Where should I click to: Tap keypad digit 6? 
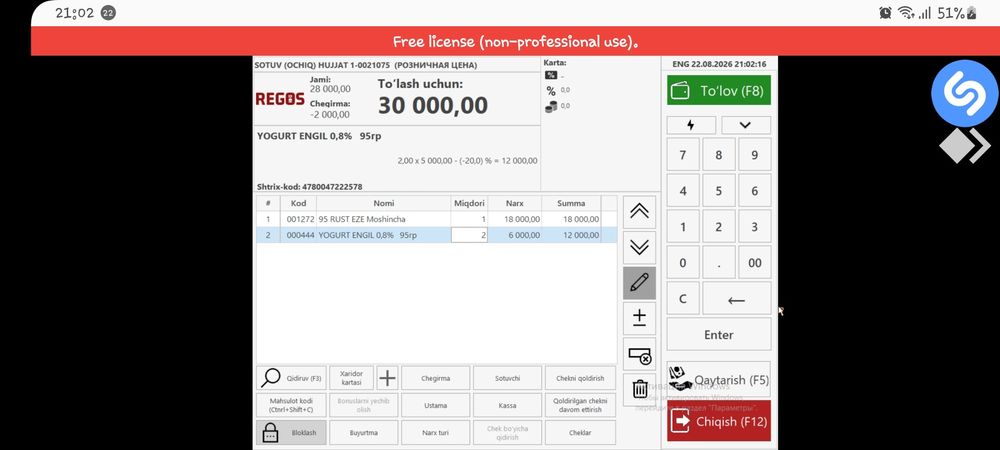click(x=754, y=191)
